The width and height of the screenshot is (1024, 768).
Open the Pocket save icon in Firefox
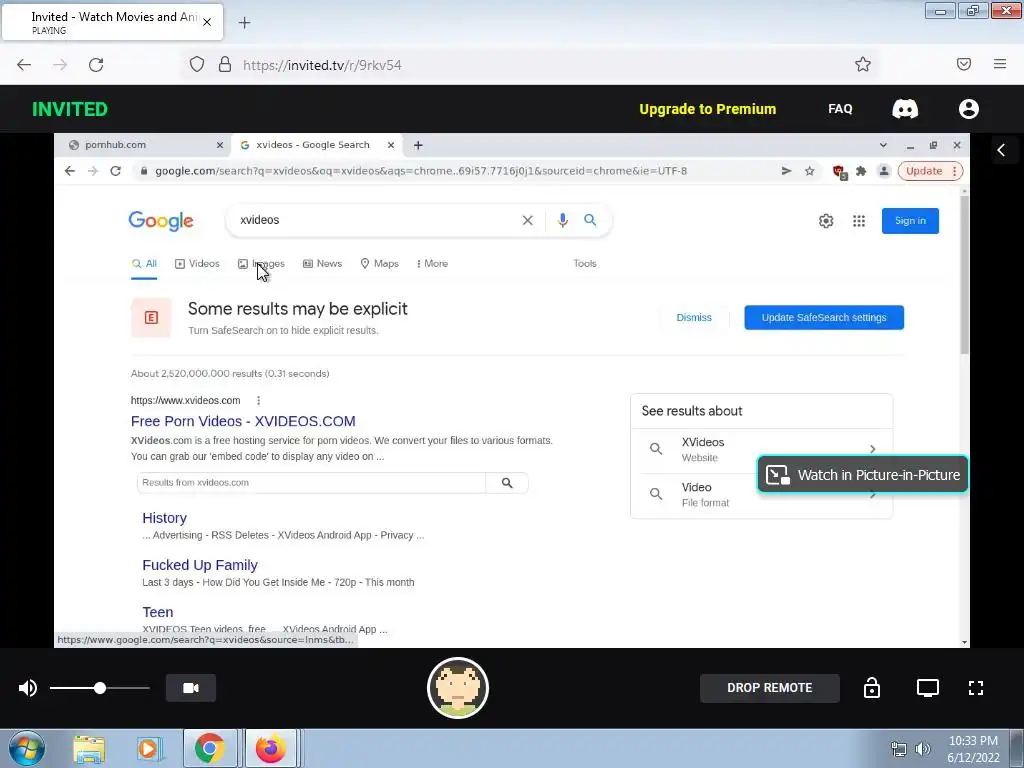[964, 64]
